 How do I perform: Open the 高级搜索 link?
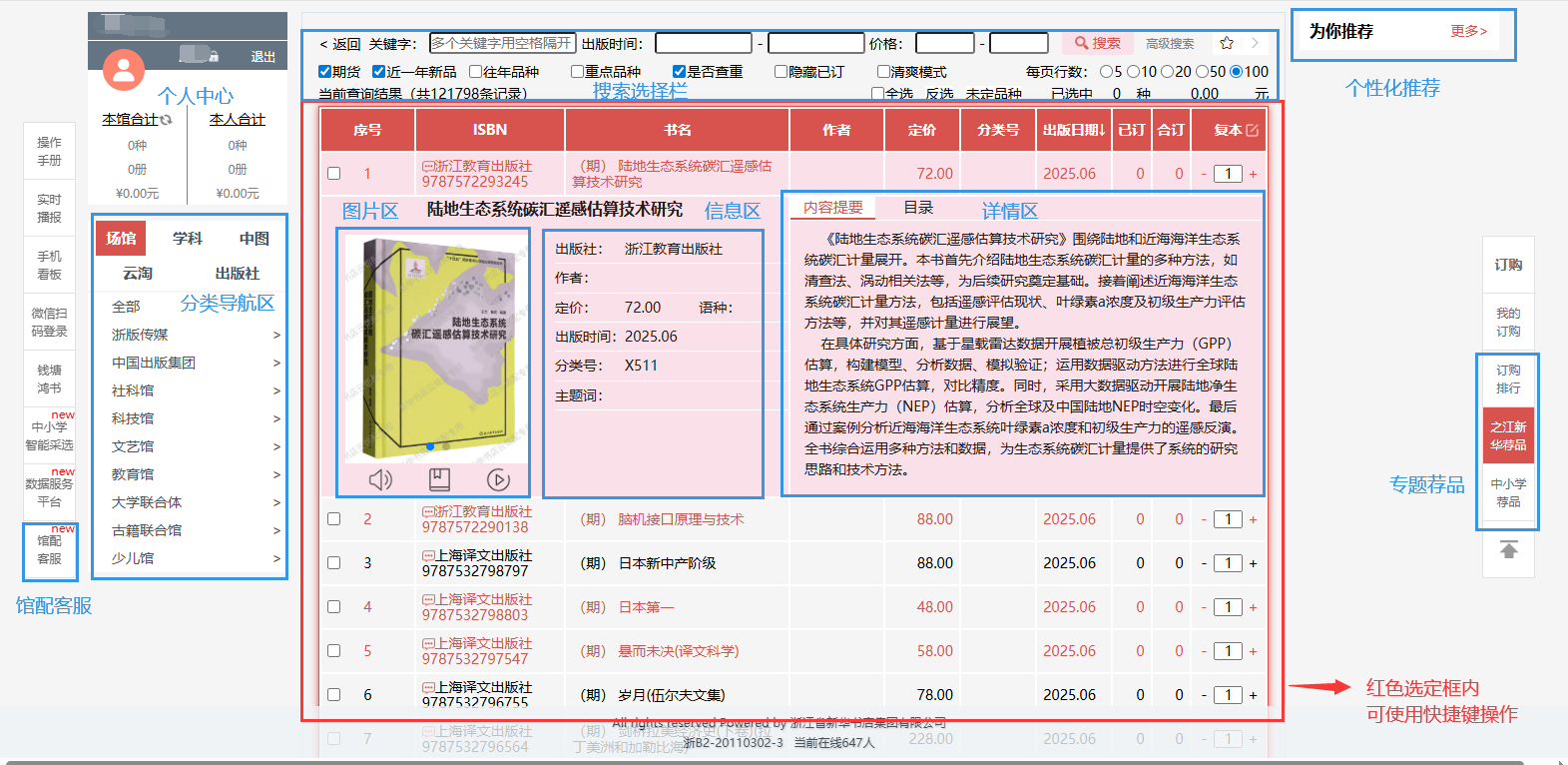tap(1170, 44)
